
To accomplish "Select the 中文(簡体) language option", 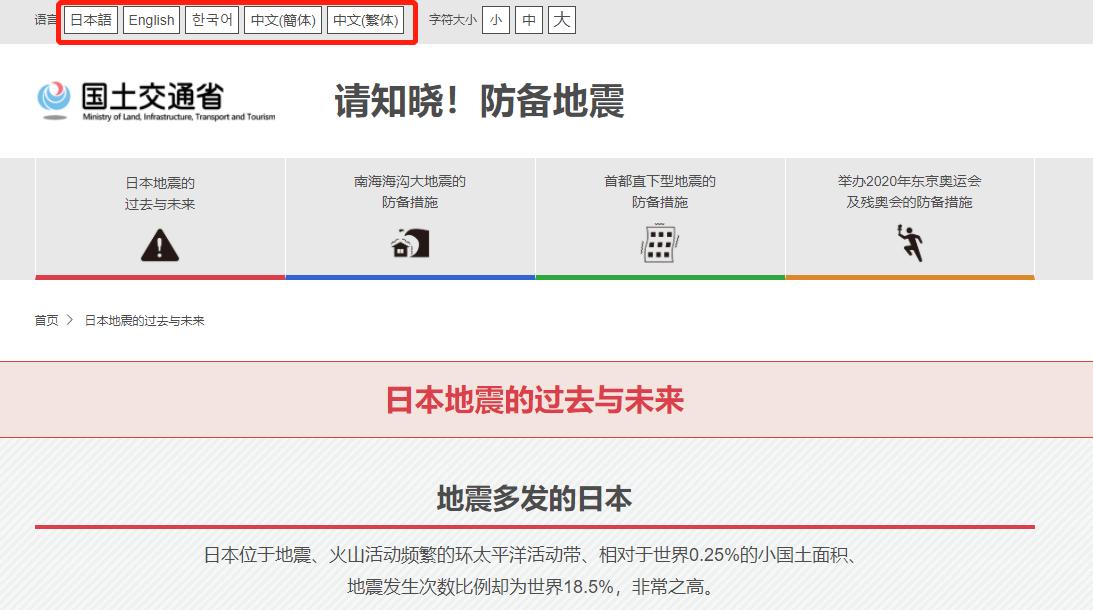I will pyautogui.click(x=283, y=20).
